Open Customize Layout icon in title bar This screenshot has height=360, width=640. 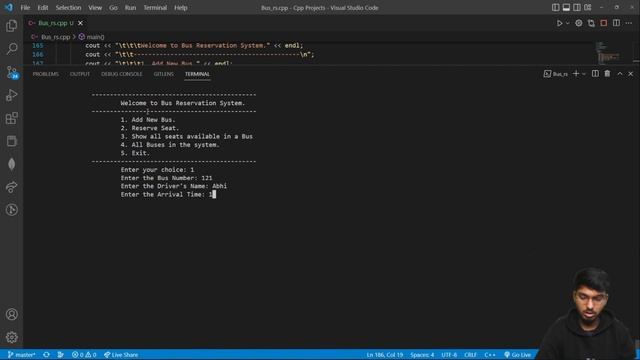587,7
